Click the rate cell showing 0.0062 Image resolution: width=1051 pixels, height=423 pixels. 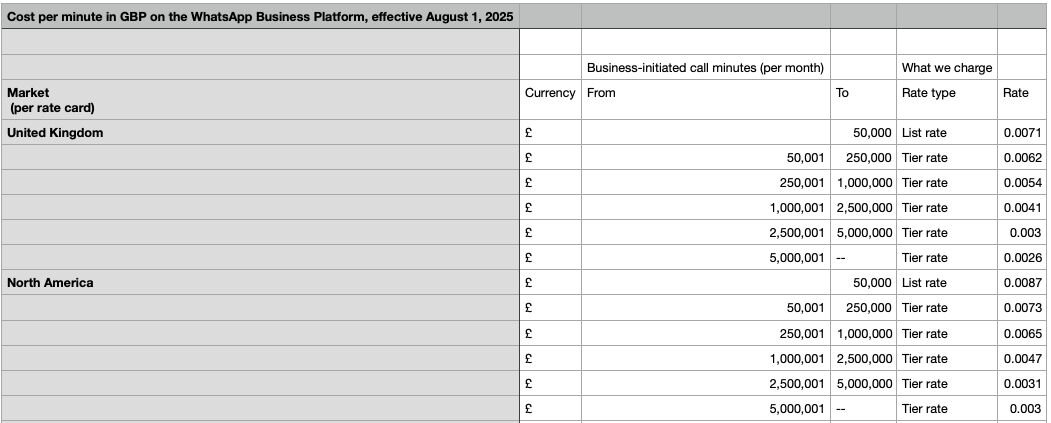(1022, 158)
